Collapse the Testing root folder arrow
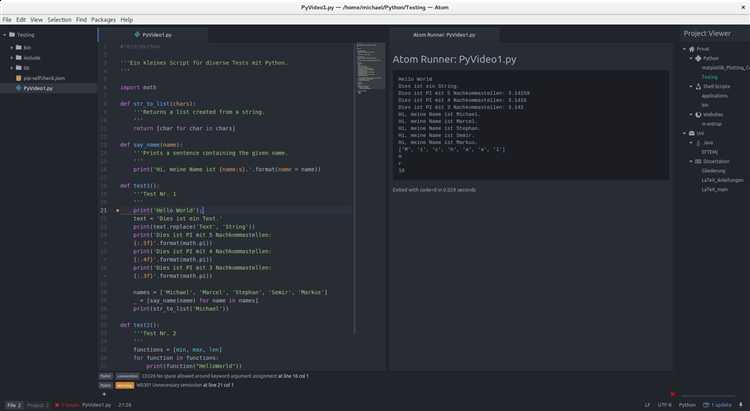Screen dimensions: 750x411 coord(5,35)
